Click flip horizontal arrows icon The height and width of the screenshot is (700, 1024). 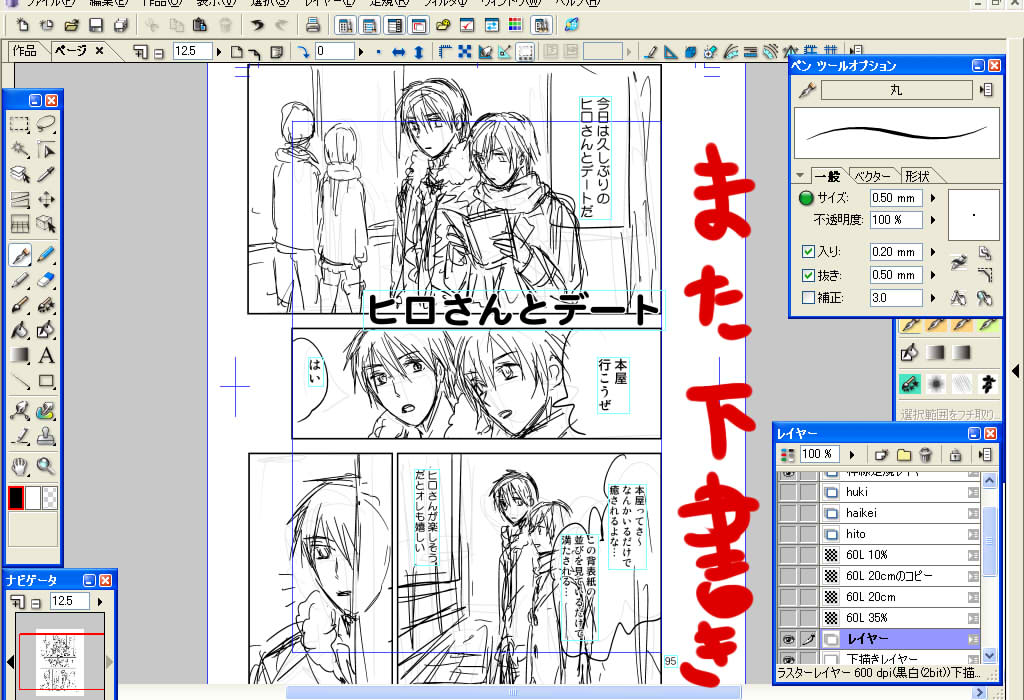coord(398,52)
